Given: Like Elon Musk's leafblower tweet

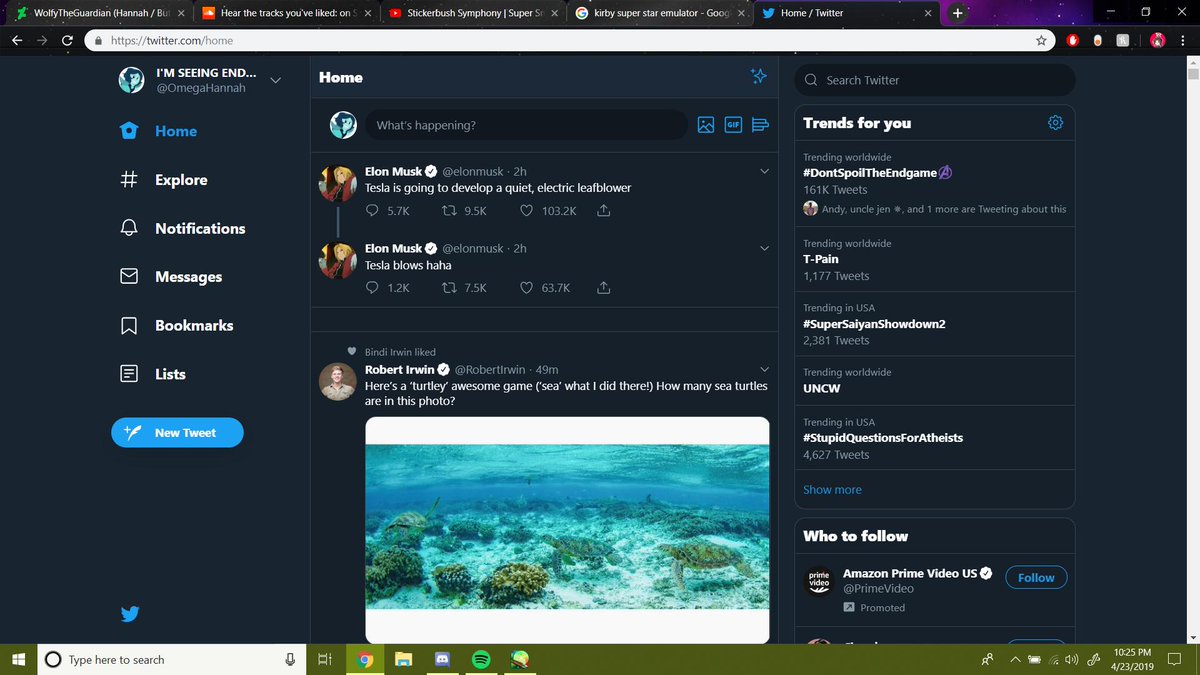Looking at the screenshot, I should 526,211.
